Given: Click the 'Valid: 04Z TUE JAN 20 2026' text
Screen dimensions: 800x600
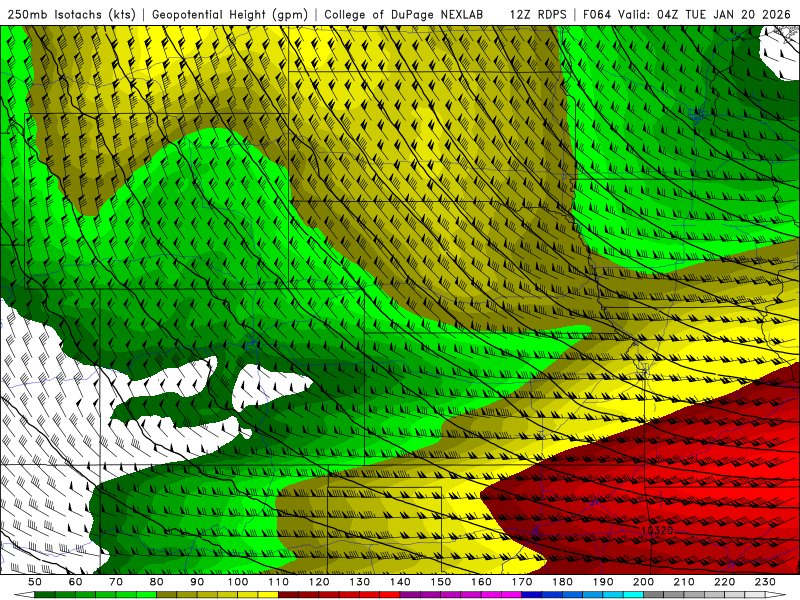Looking at the screenshot, I should tap(705, 14).
